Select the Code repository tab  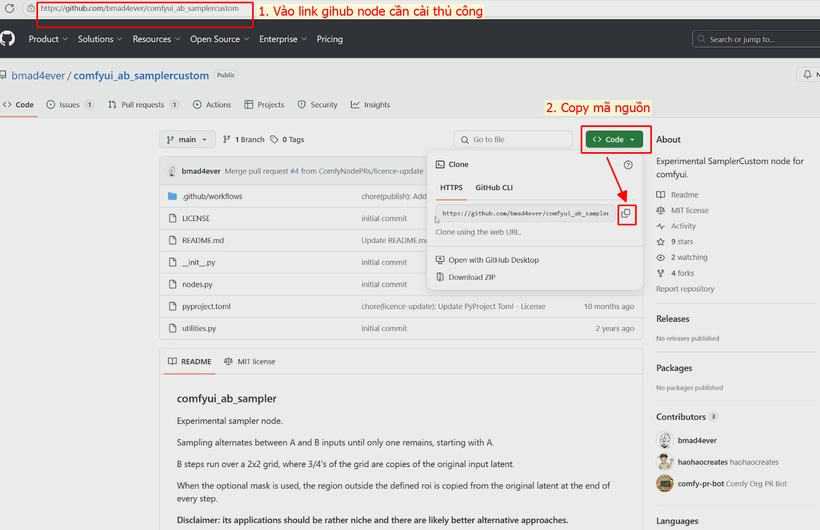point(18,105)
